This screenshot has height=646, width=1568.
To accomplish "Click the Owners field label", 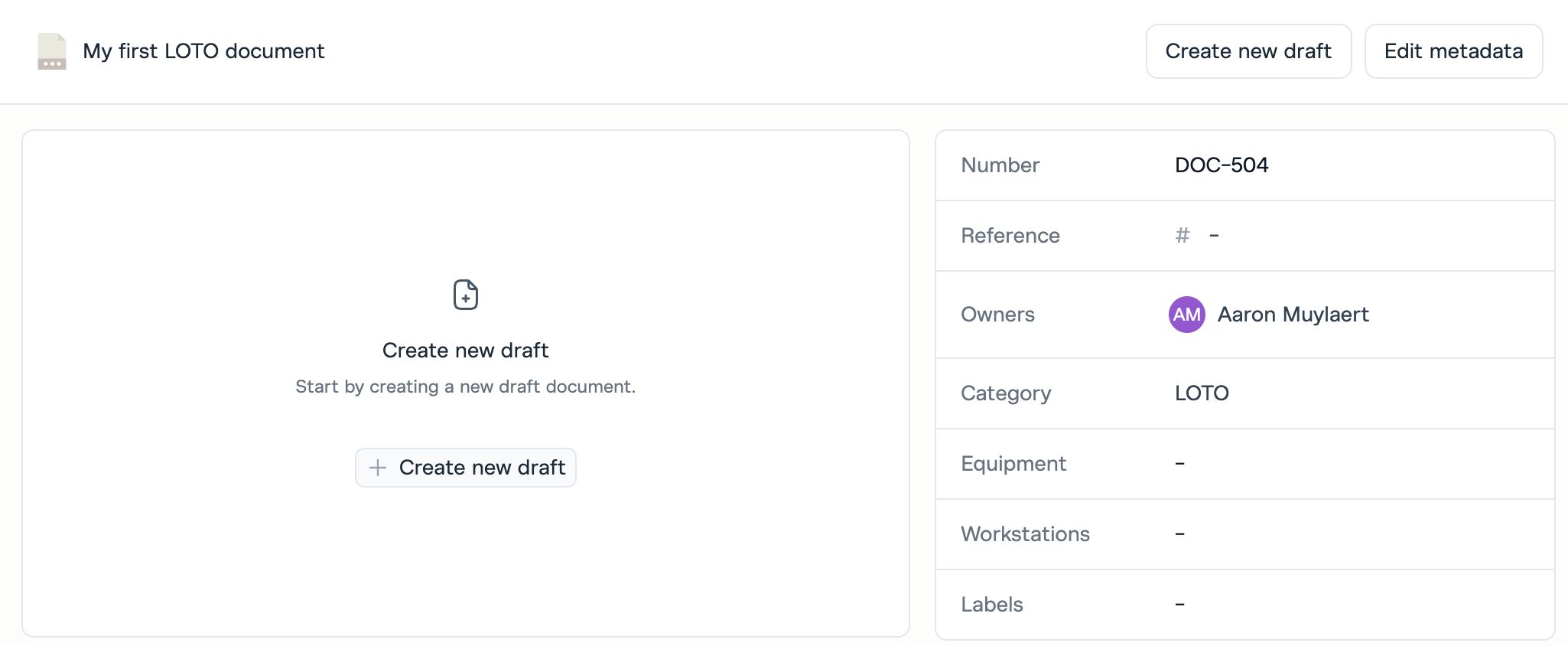I will pyautogui.click(x=997, y=315).
